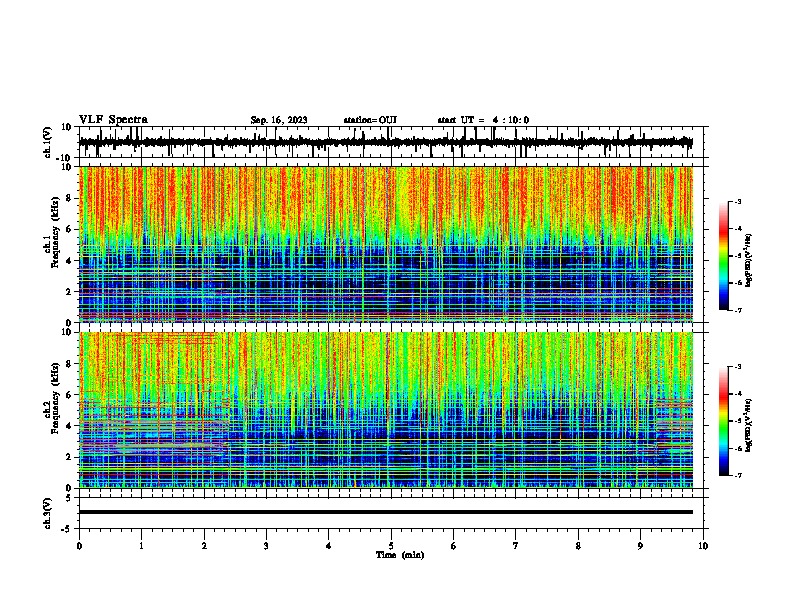Click the ch.2 spectrogram color scale bar
This screenshot has height=612, width=792.
[723, 421]
